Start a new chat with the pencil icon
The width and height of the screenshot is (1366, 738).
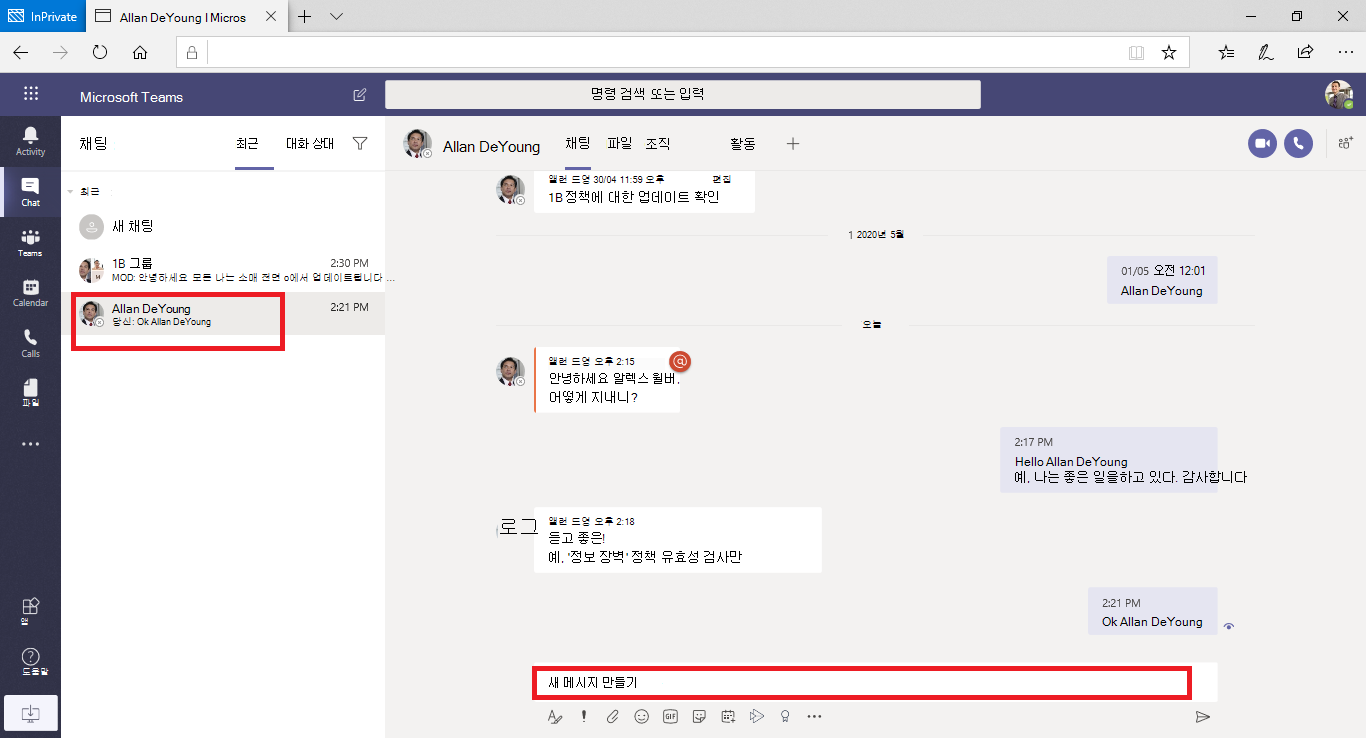coord(359,94)
